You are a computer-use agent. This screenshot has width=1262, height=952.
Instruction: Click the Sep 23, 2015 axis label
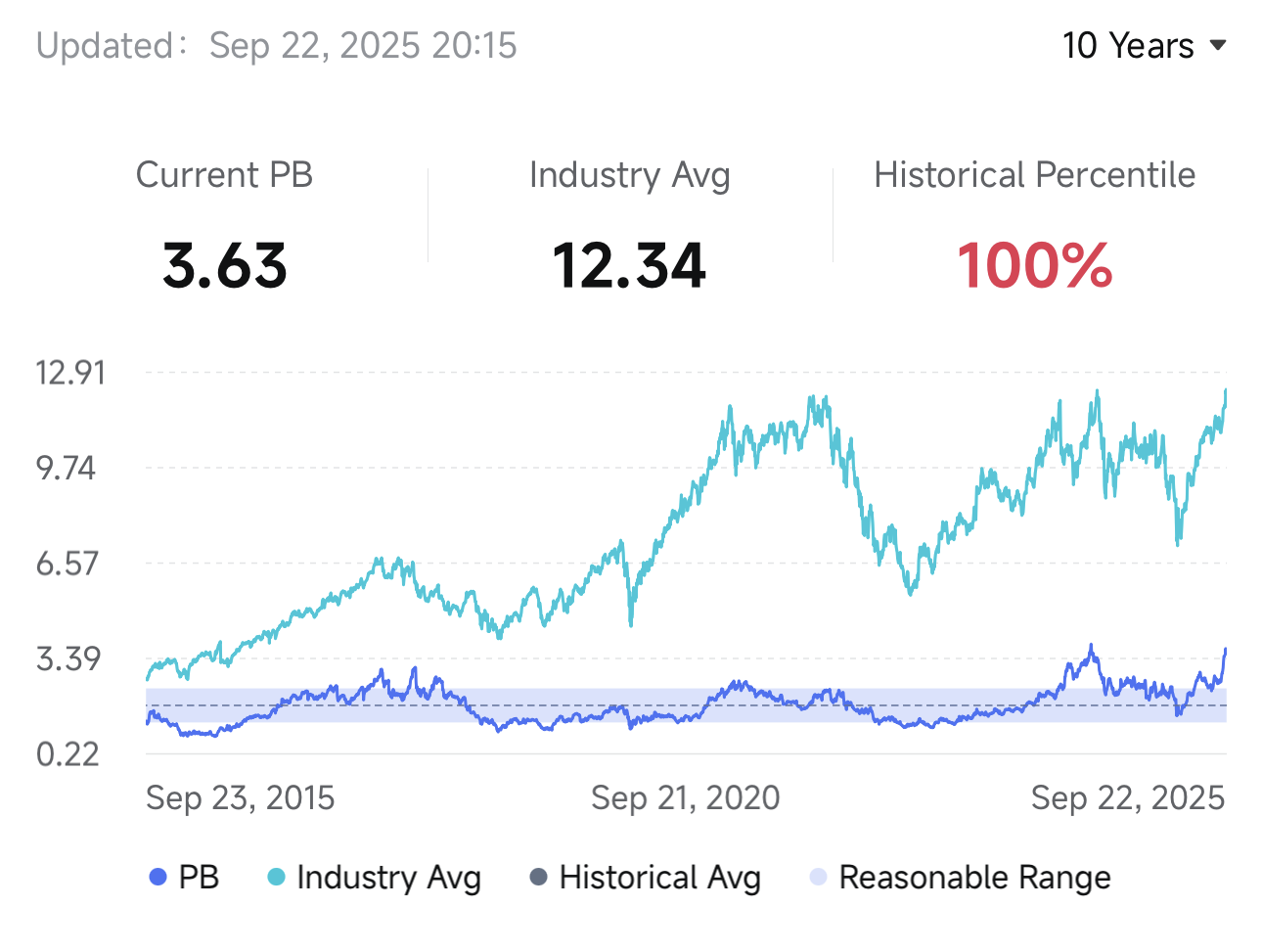[x=240, y=797]
